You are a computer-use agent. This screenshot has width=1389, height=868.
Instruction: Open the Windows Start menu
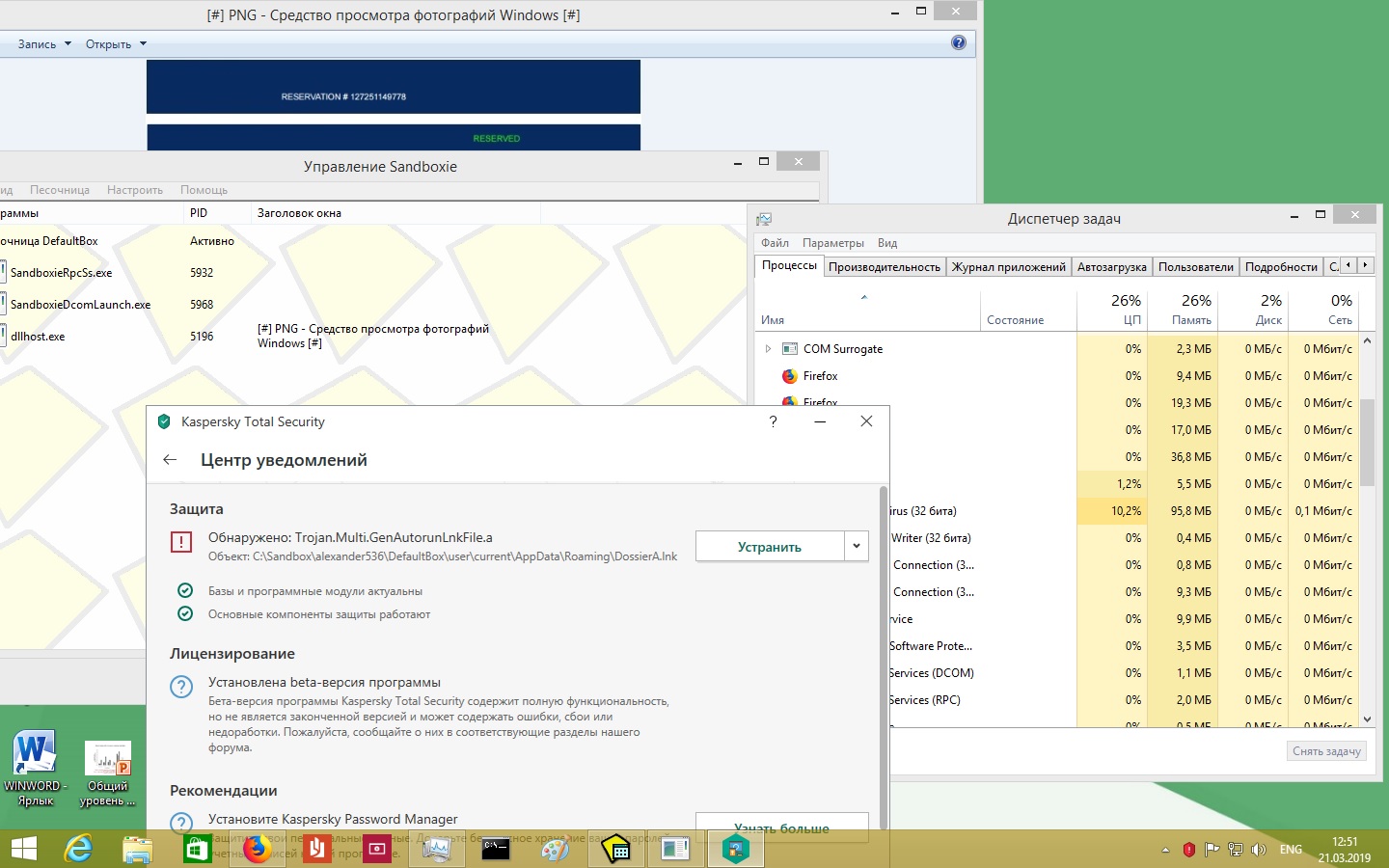(23, 849)
